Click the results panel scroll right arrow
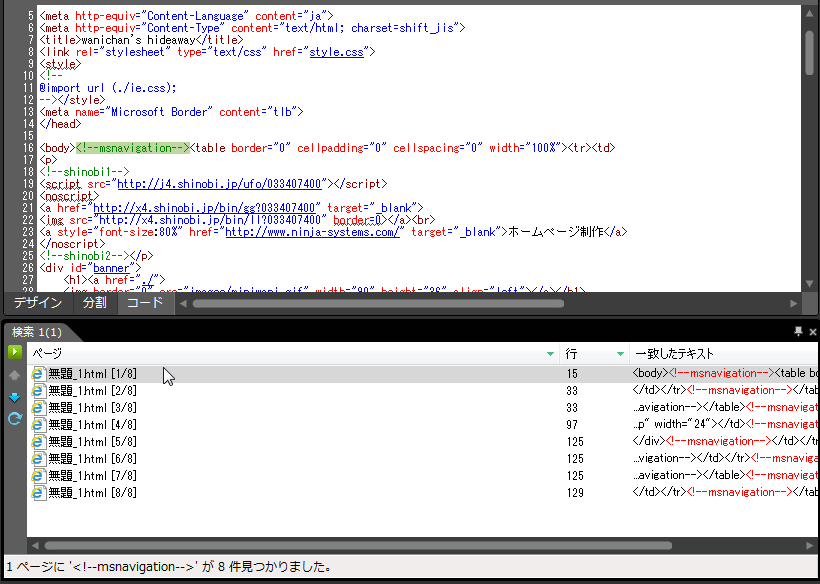Viewport: 820px width, 584px height. (x=810, y=546)
